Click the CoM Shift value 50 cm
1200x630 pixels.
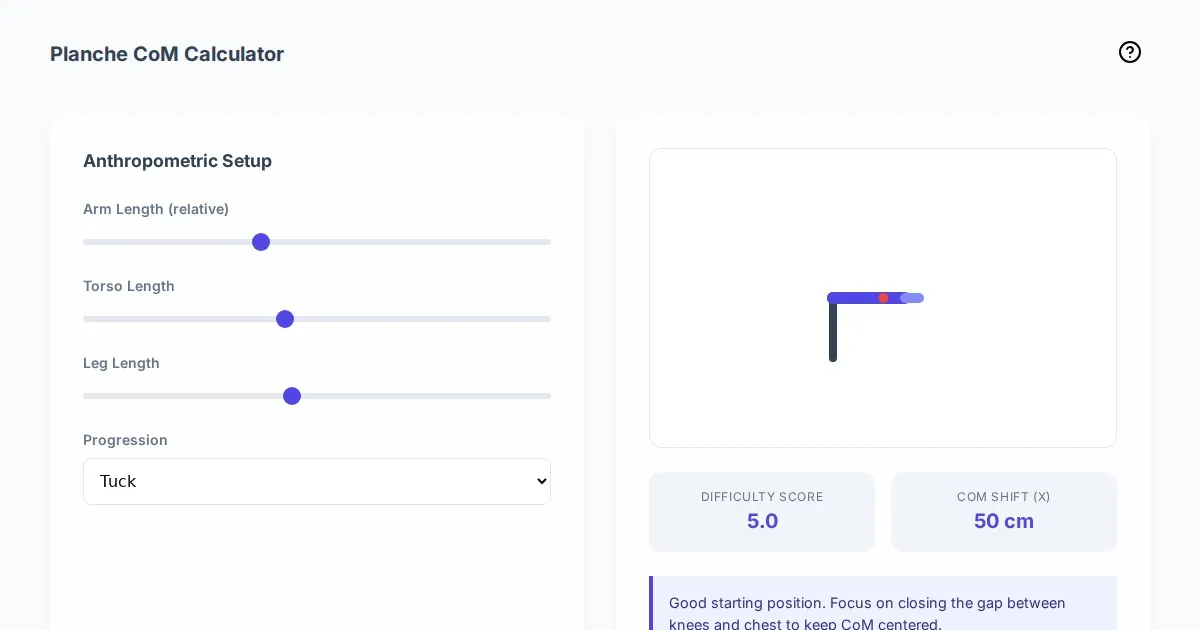point(1003,521)
